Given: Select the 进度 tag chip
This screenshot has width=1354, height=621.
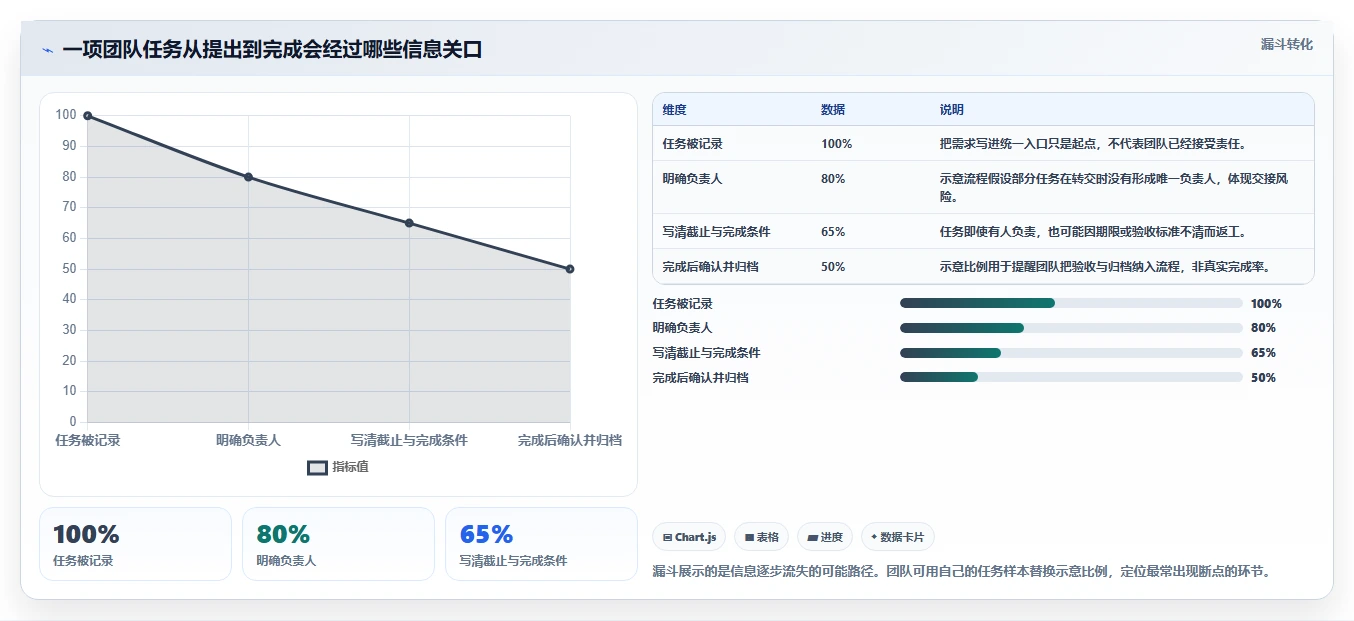Looking at the screenshot, I should (825, 537).
